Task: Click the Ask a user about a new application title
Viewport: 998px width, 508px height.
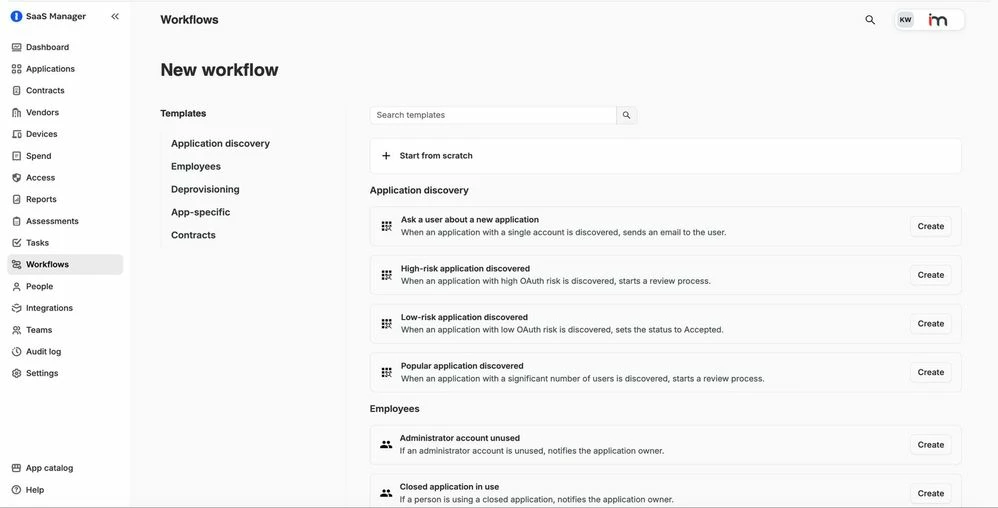Action: tap(470, 220)
